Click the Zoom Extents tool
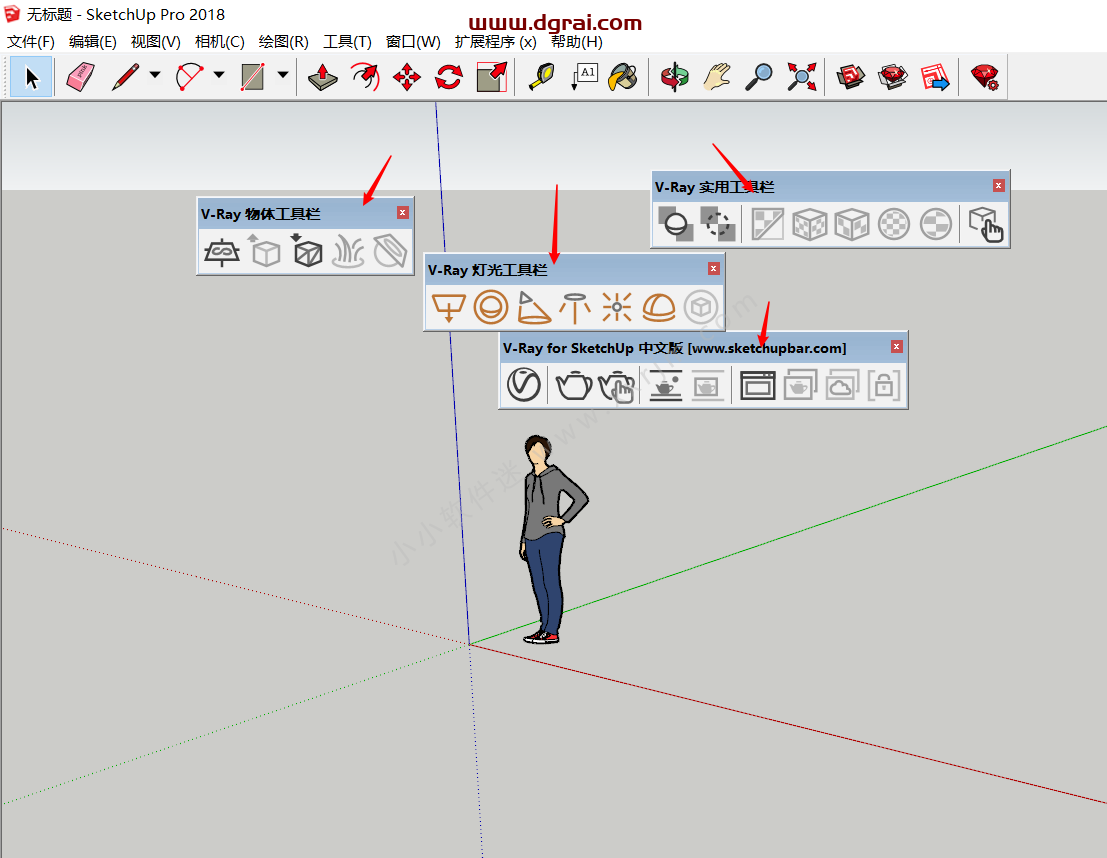The height and width of the screenshot is (858, 1107). click(802, 77)
